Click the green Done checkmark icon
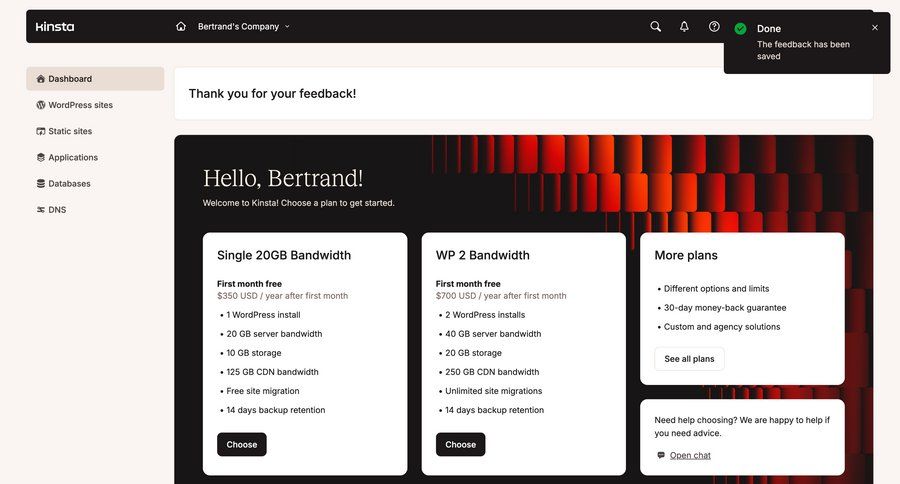This screenshot has height=484, width=900. coord(741,29)
